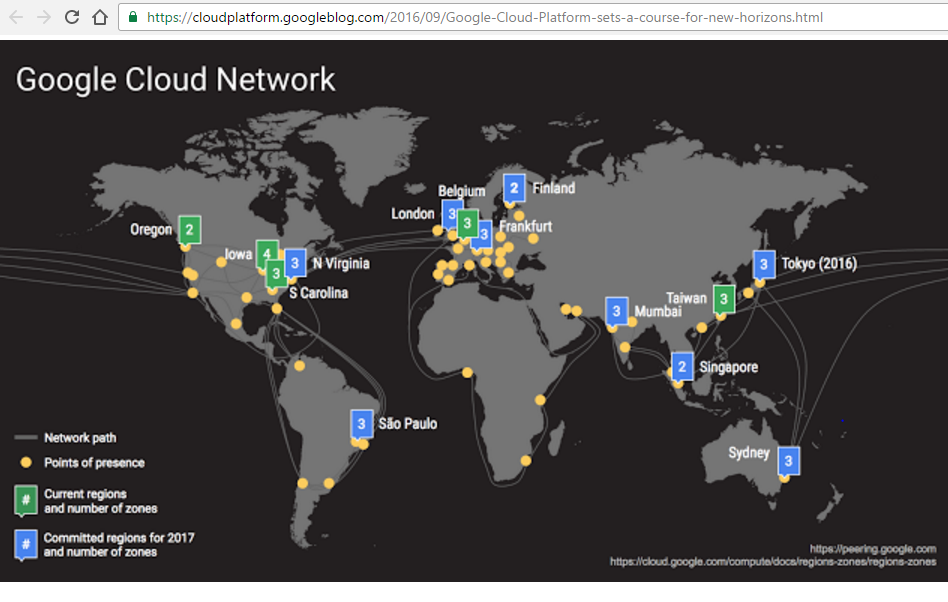Open the cloud.google.com regions-zones link

point(773,562)
